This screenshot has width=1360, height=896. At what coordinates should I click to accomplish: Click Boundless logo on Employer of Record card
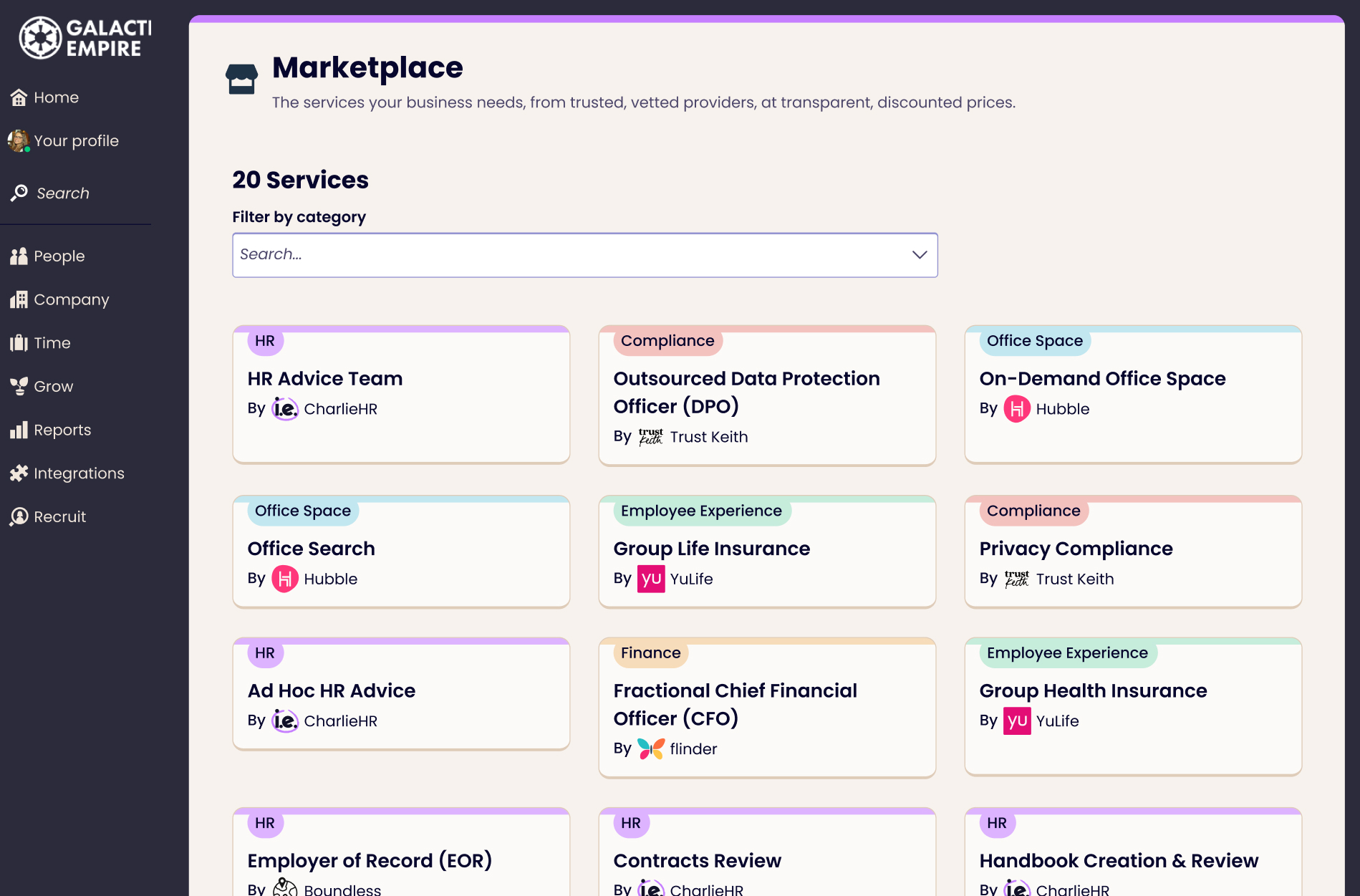coord(285,887)
